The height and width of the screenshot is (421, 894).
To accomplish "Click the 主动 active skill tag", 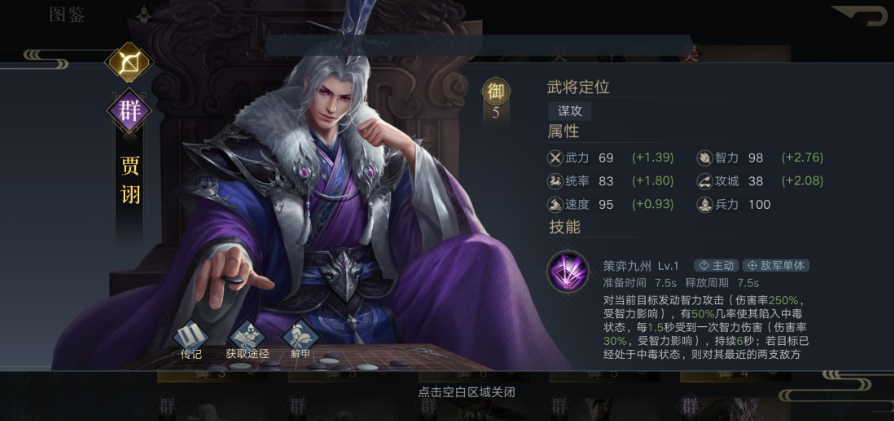I will click(x=717, y=265).
